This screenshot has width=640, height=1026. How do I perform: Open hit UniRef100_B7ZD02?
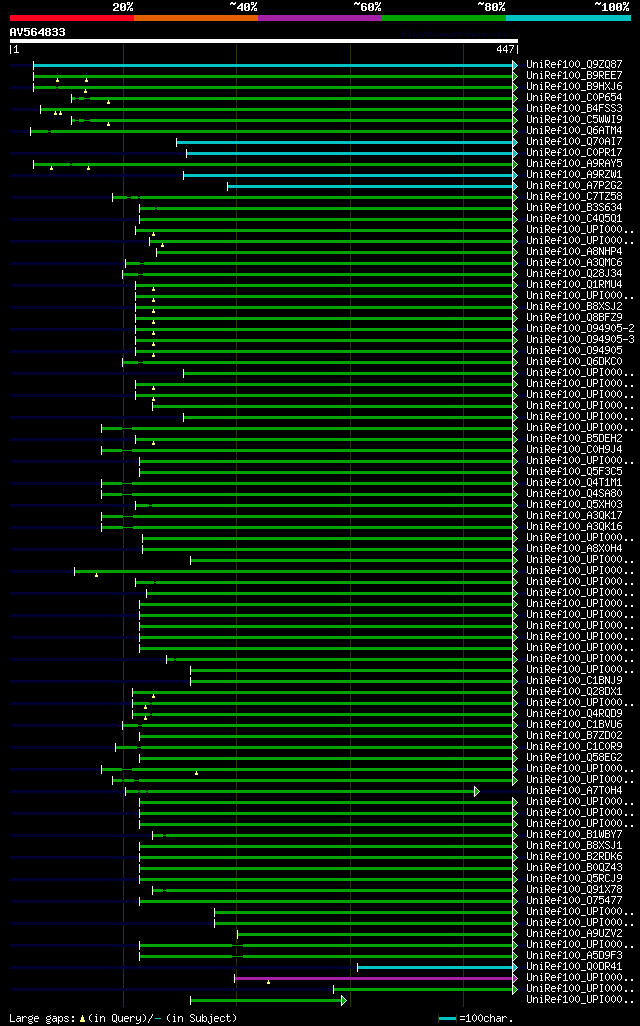pyautogui.click(x=574, y=735)
